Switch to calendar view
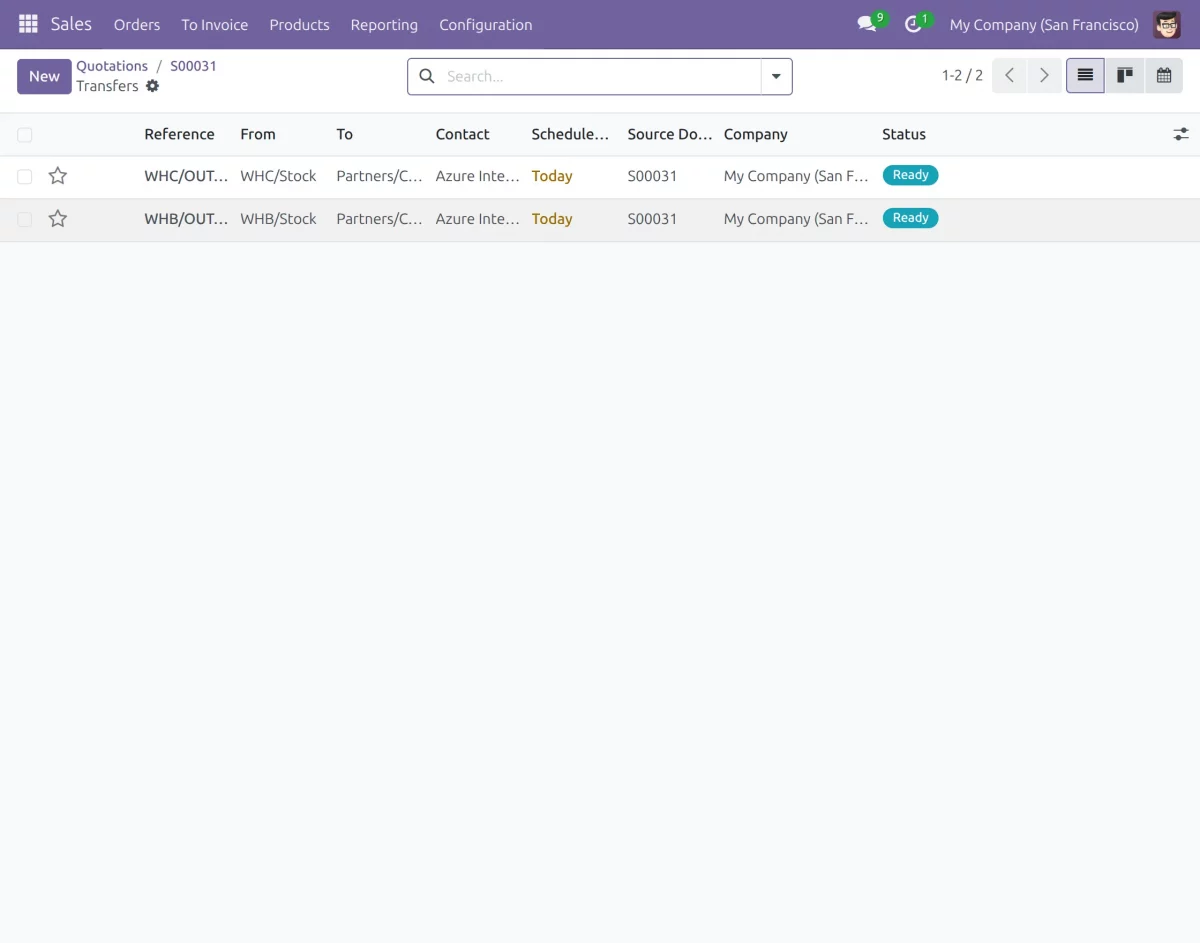 coord(1164,75)
